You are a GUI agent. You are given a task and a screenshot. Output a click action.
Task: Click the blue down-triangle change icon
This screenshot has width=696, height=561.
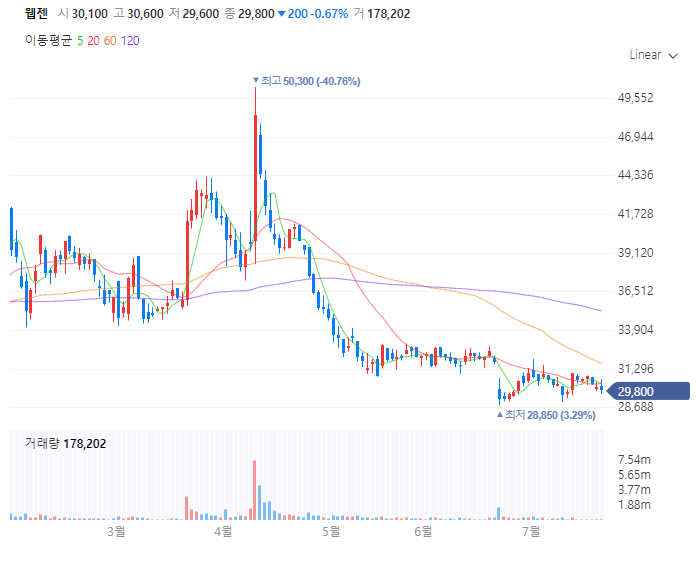281,14
